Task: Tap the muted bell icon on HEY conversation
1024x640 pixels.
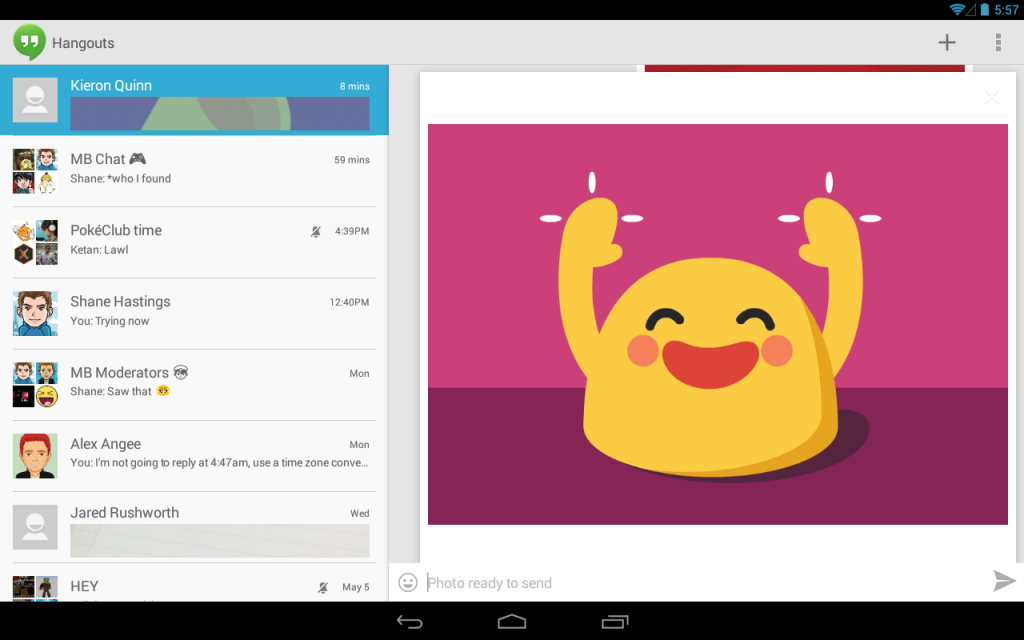Action: pyautogui.click(x=323, y=587)
